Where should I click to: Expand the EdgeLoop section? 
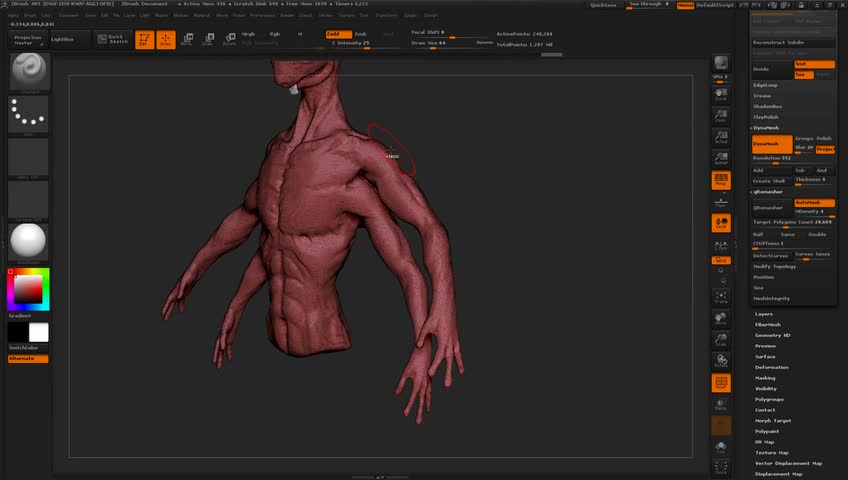[765, 85]
